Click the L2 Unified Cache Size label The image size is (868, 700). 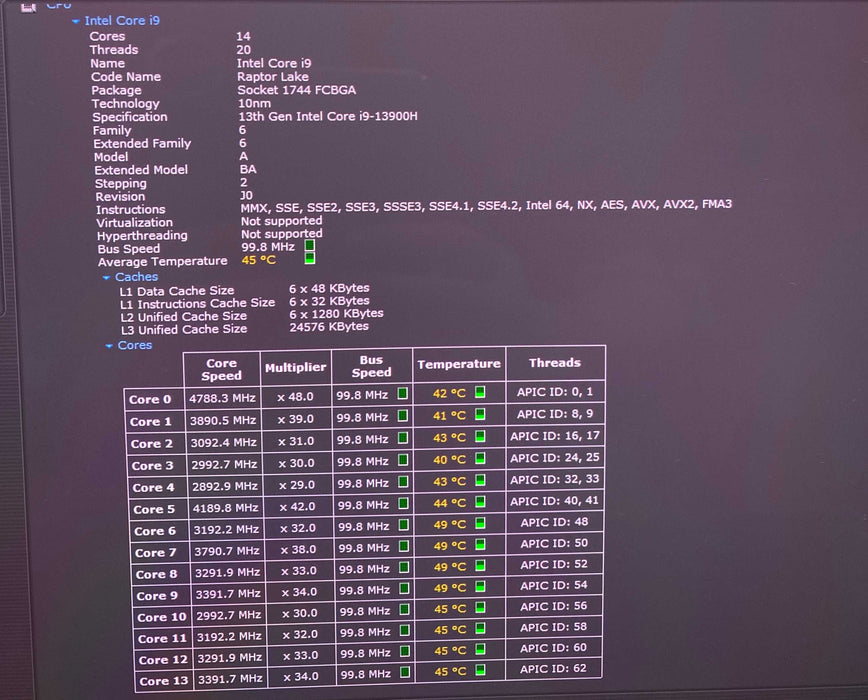pos(184,317)
